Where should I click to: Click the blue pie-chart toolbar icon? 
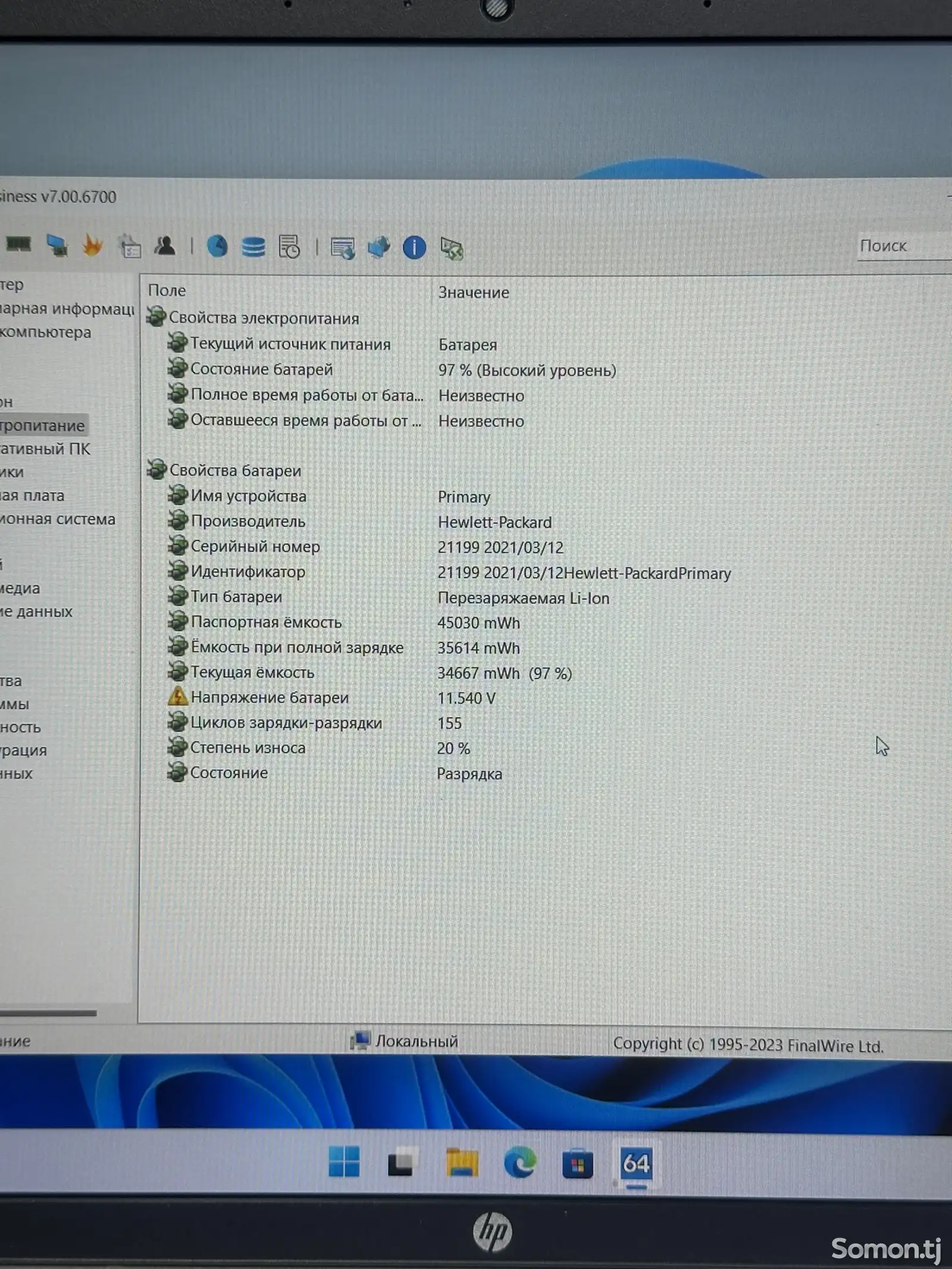[x=217, y=246]
